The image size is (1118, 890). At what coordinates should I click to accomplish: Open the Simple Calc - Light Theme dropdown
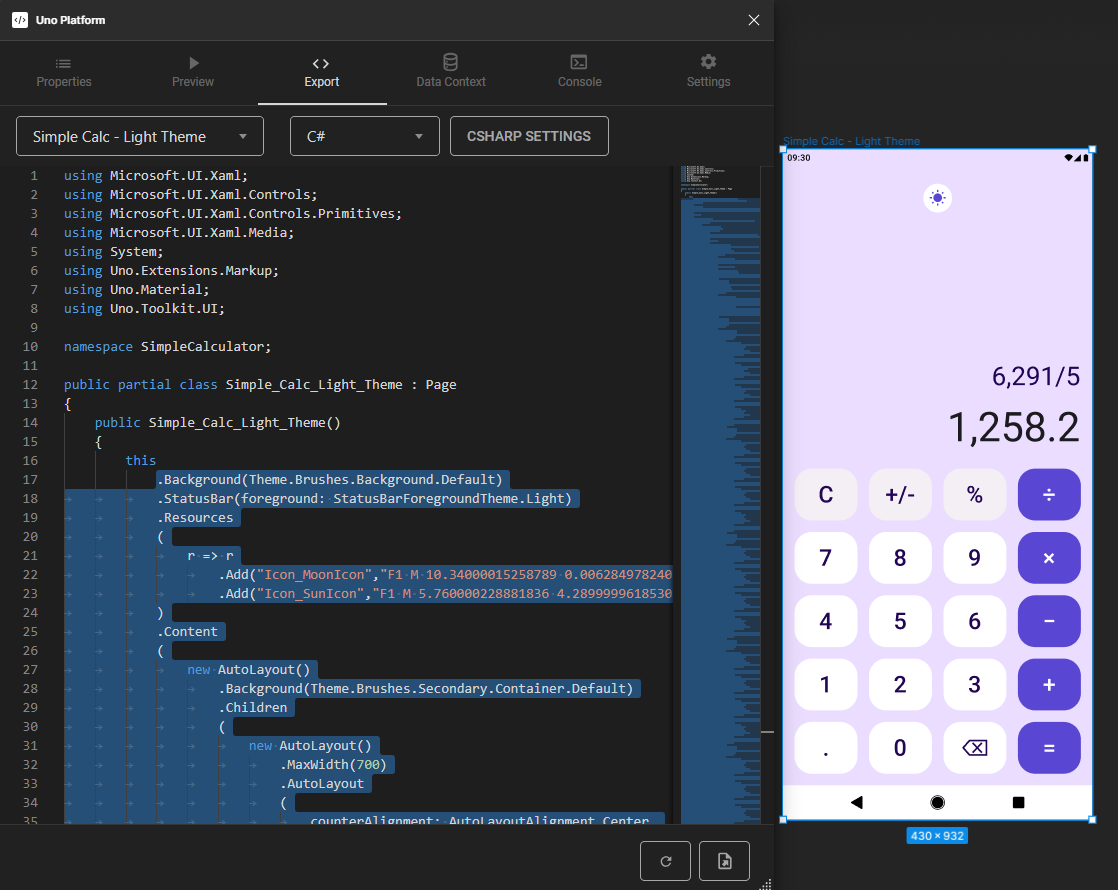pos(139,135)
